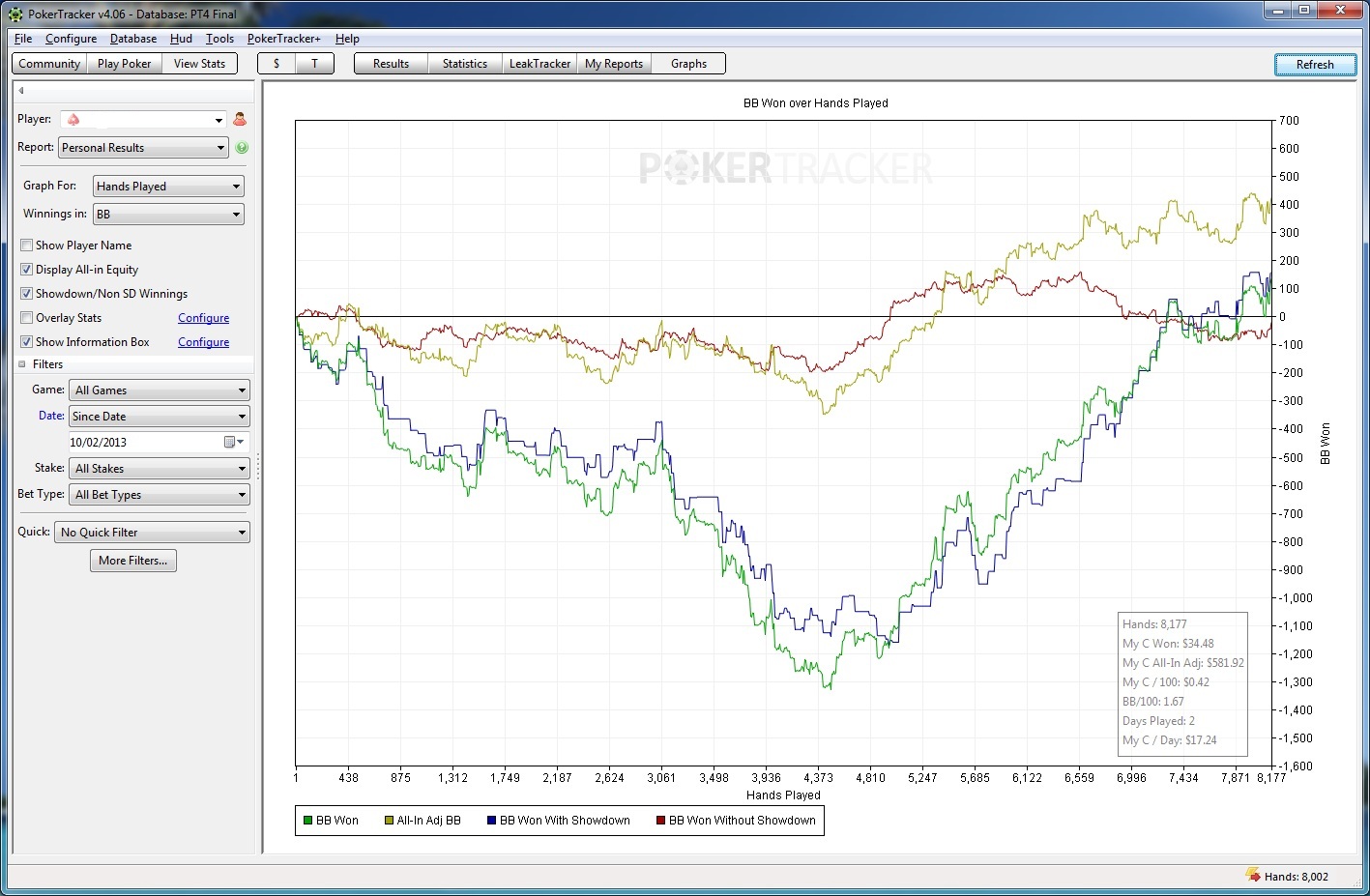Viewport: 1370px width, 896px height.
Task: Open the Configure menu
Action: (x=71, y=39)
